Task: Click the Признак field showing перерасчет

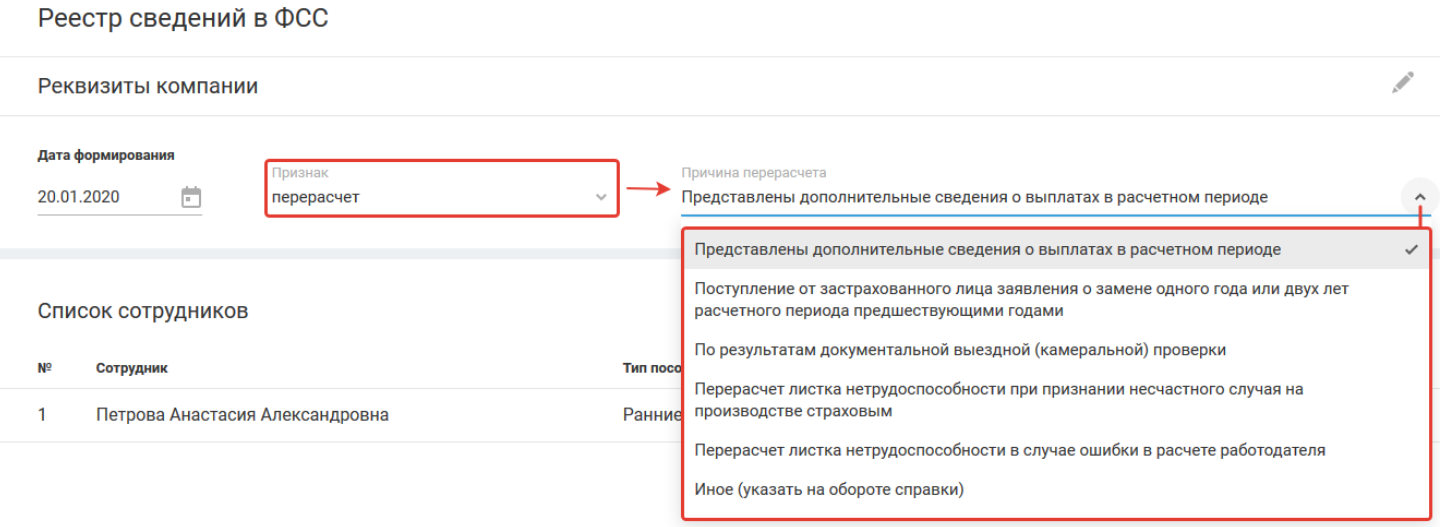Action: pyautogui.click(x=430, y=197)
